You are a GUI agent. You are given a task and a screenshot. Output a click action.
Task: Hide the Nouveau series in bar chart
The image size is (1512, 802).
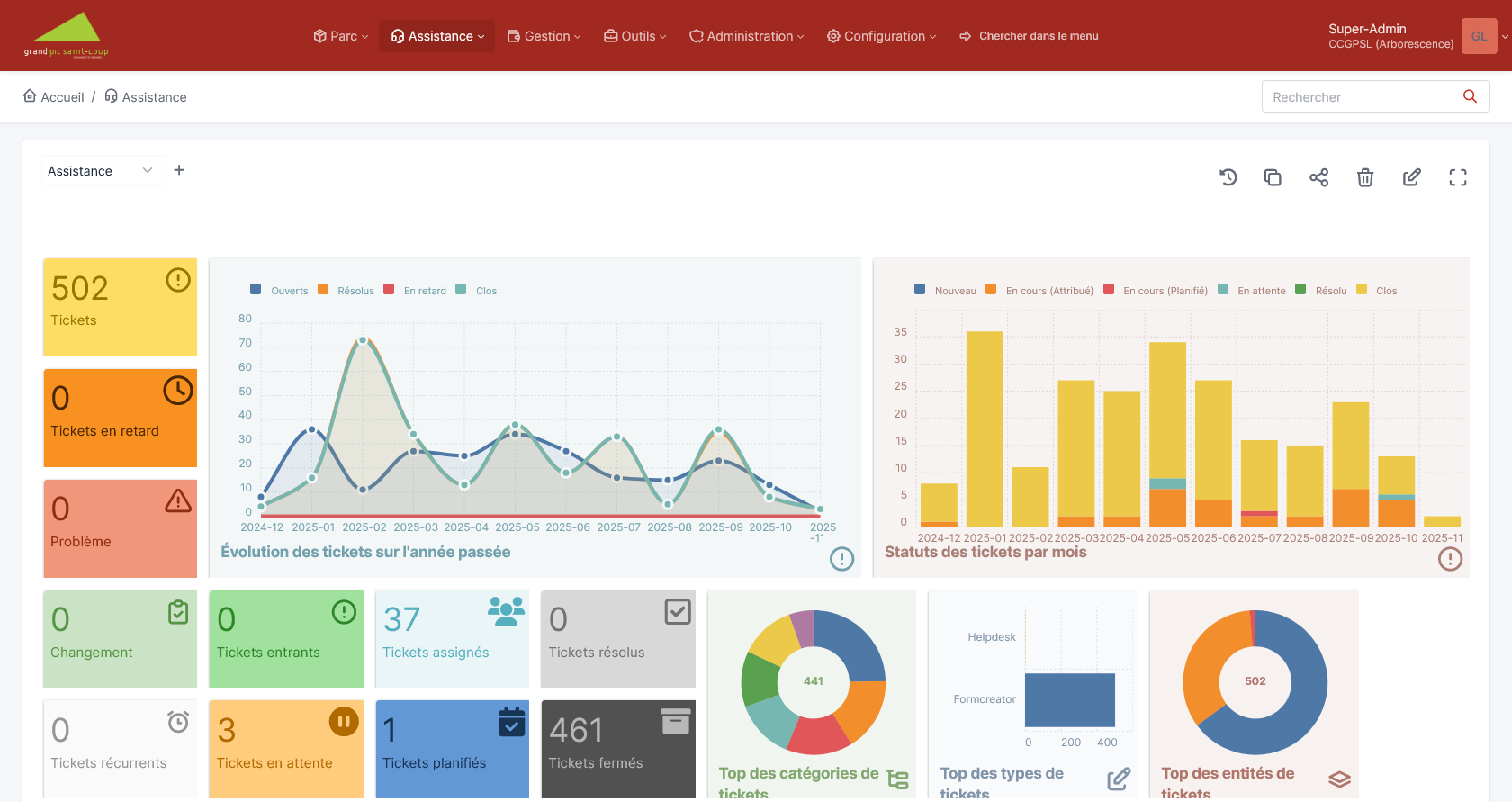[x=945, y=291]
